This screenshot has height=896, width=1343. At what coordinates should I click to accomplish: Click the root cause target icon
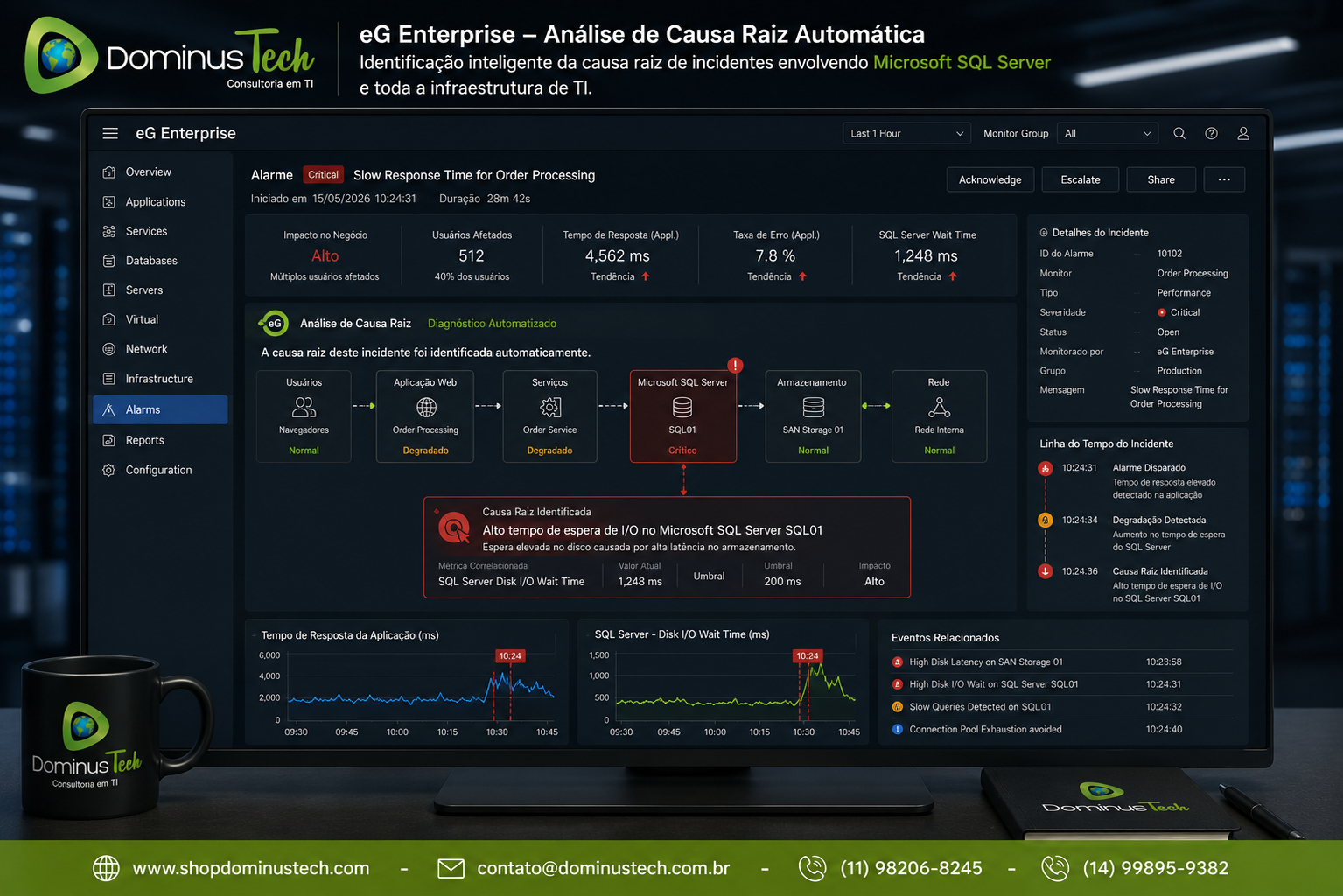pyautogui.click(x=454, y=528)
